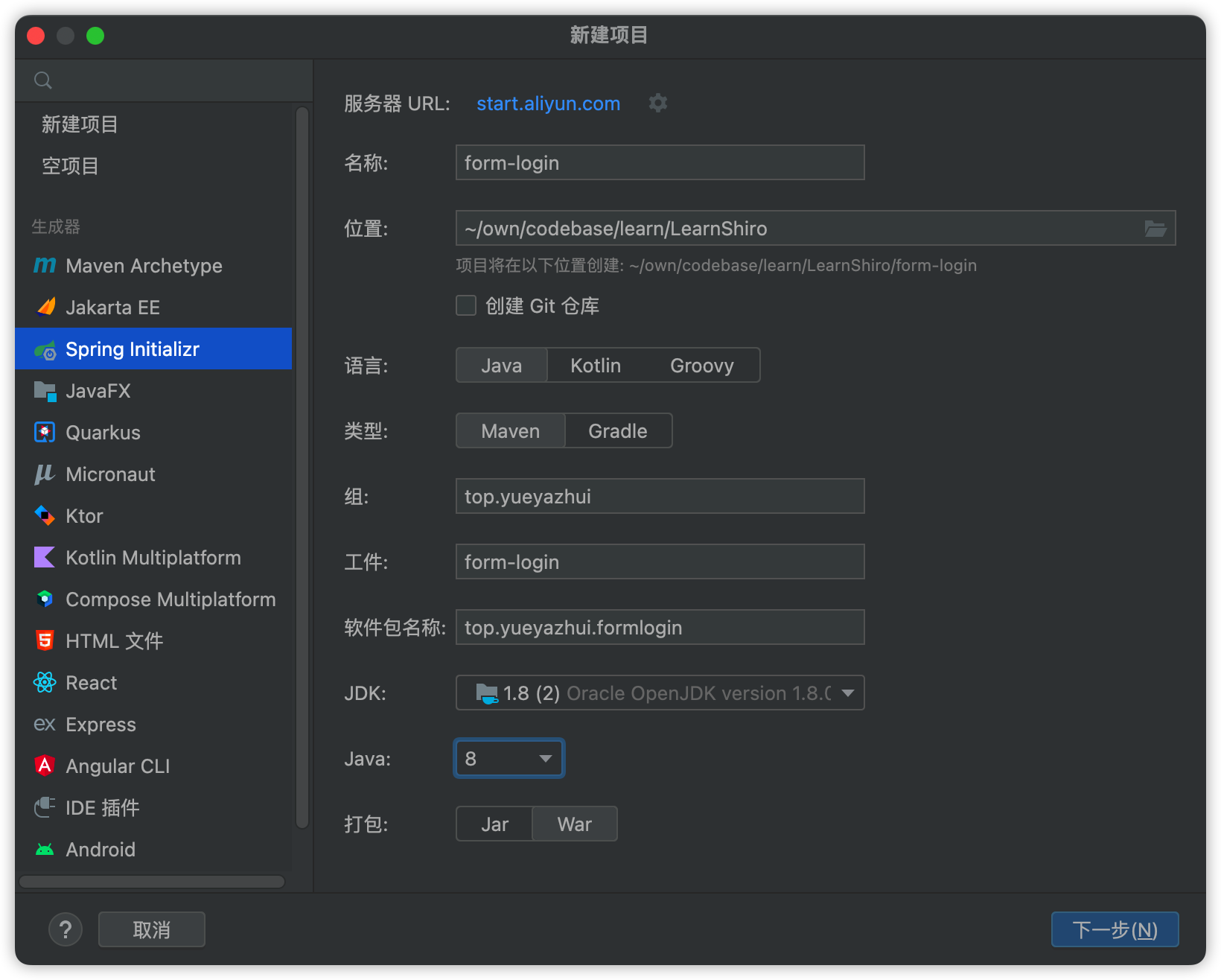
Task: Select War packaging
Action: (575, 824)
